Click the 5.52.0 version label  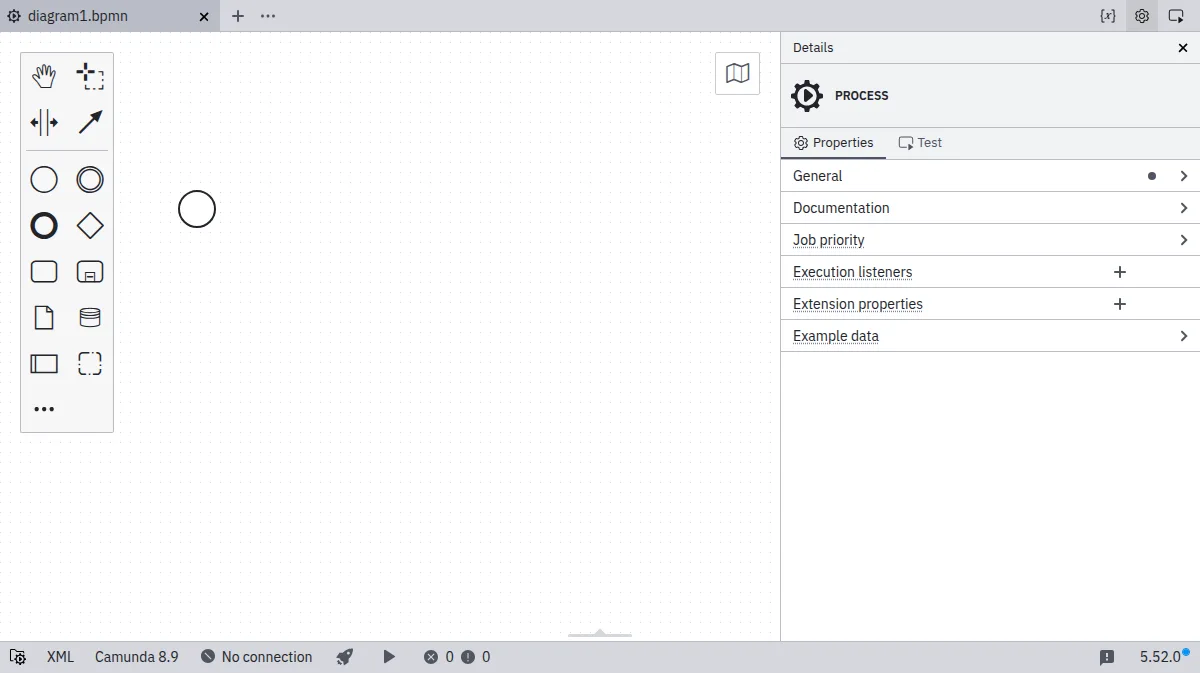(1160, 657)
